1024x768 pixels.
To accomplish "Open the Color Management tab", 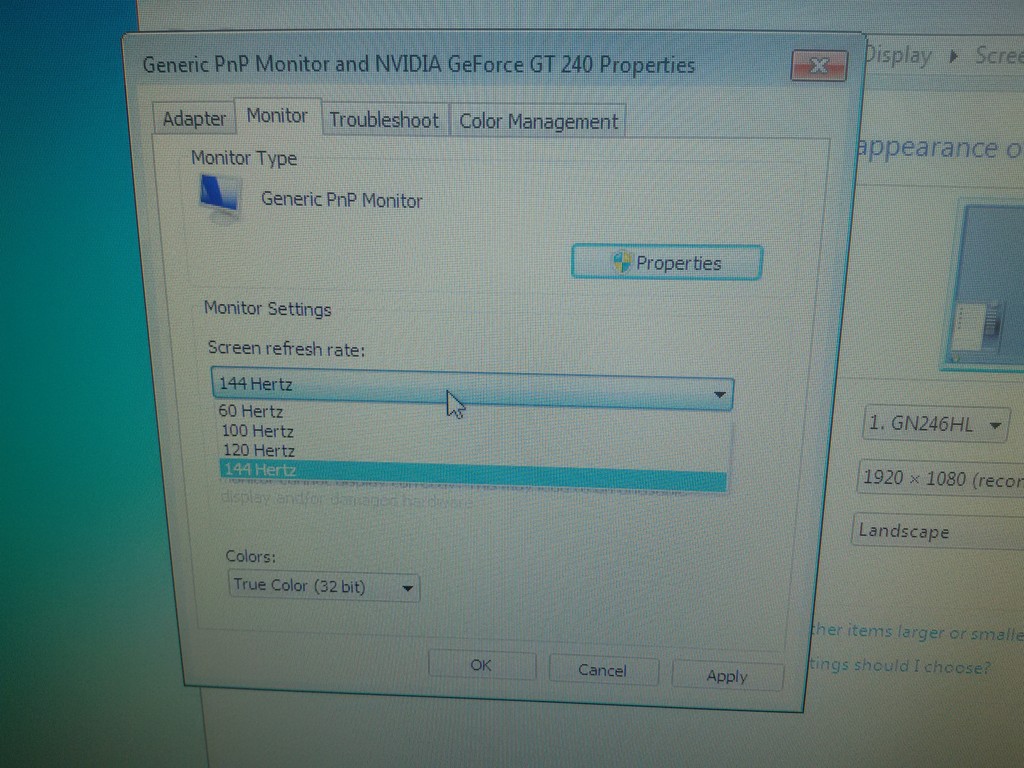I will [x=538, y=121].
